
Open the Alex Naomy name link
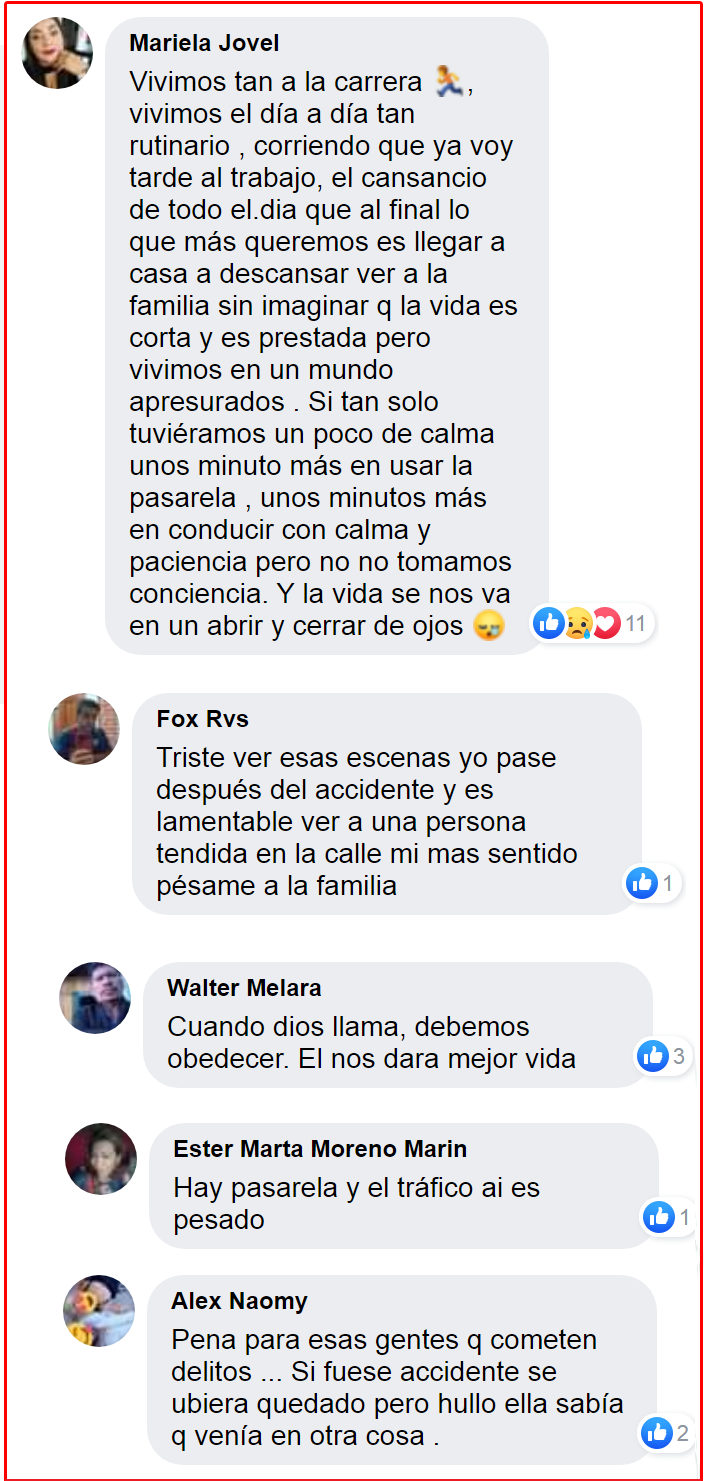pyautogui.click(x=239, y=1301)
